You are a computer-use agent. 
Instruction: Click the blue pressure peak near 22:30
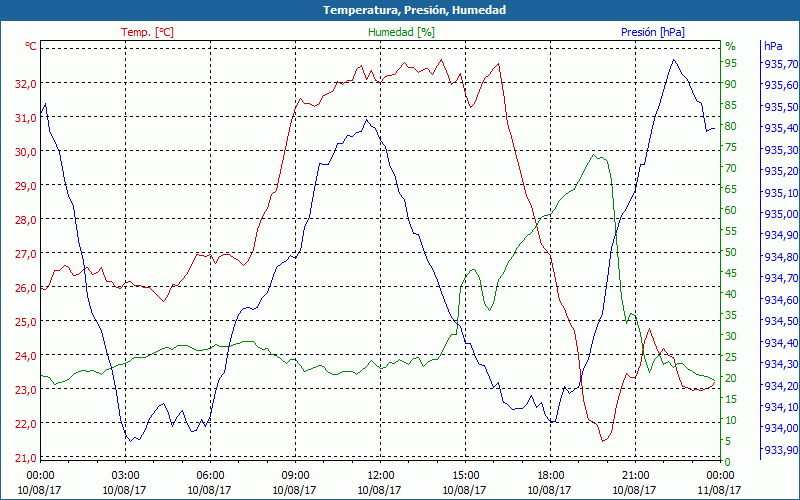(673, 60)
